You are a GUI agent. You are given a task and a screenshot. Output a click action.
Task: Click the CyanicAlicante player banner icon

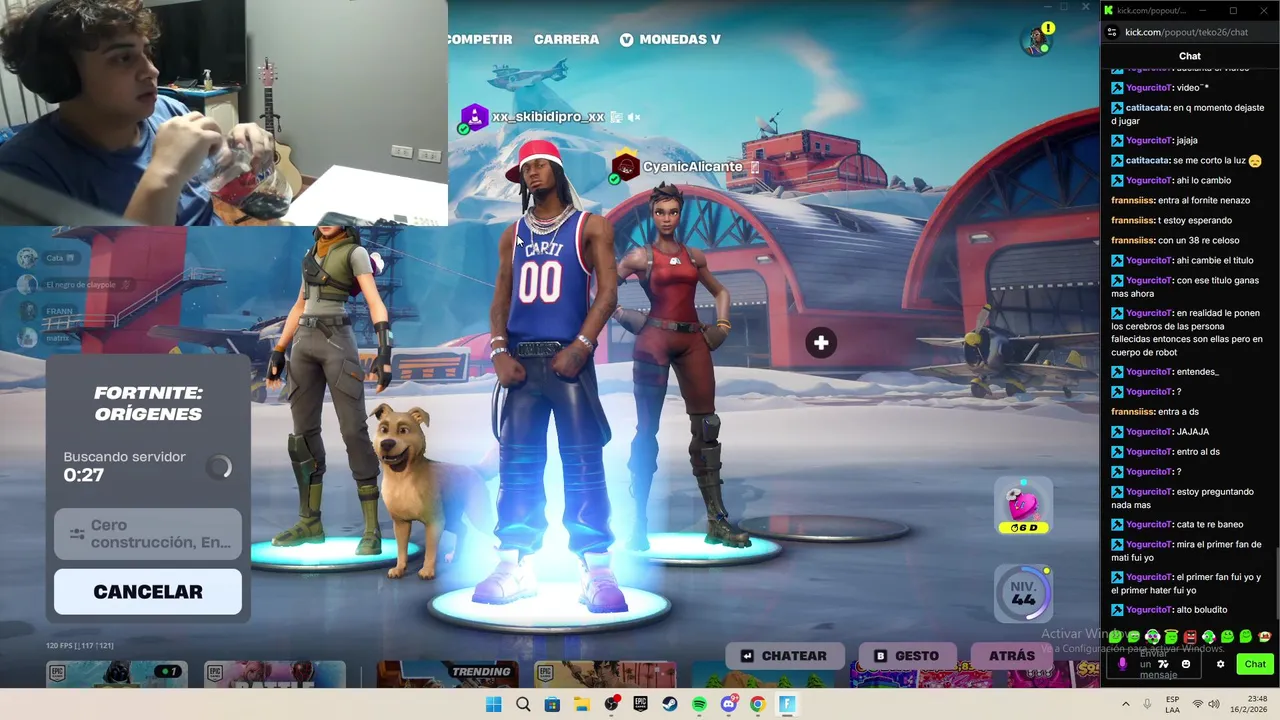click(625, 167)
